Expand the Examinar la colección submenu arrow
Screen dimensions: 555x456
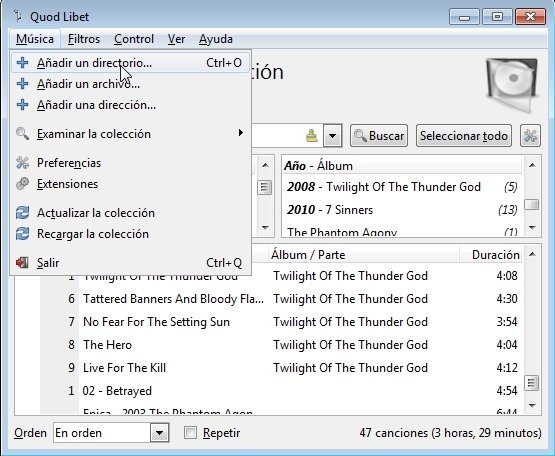click(x=241, y=133)
